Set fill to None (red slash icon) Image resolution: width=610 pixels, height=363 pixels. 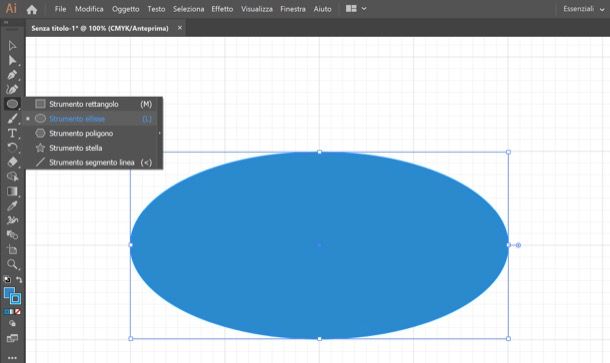click(18, 312)
